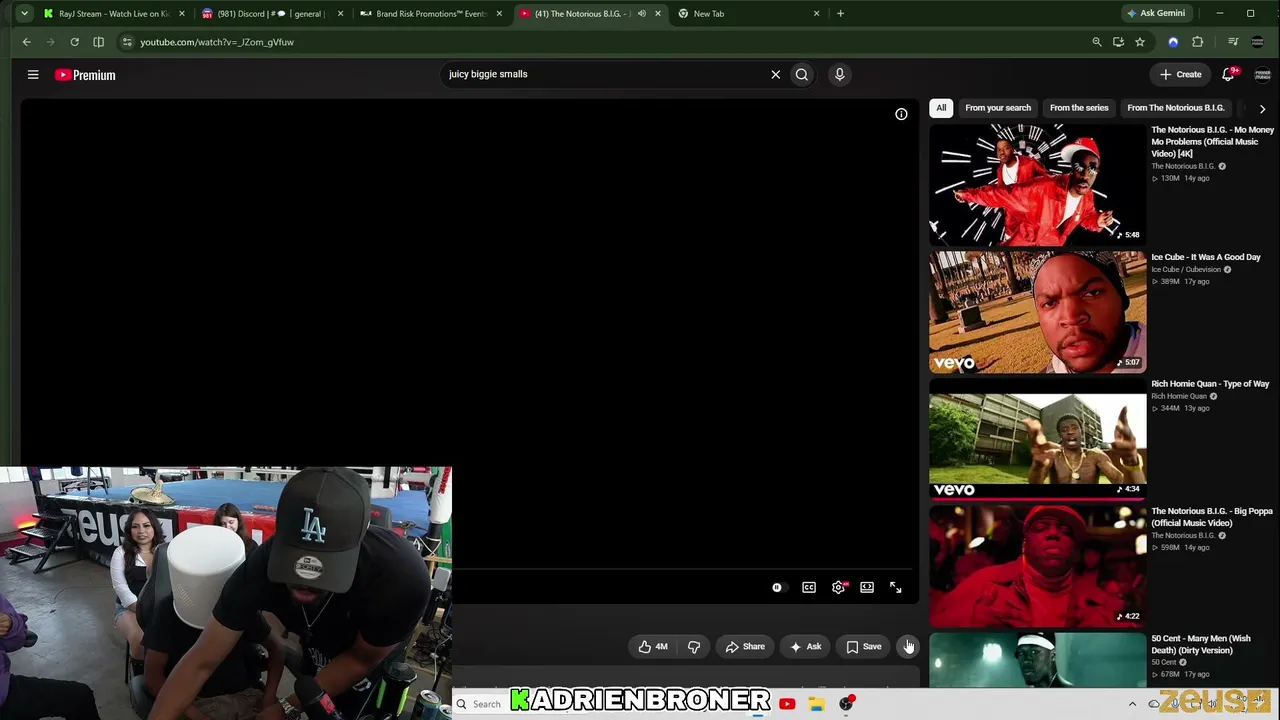The width and height of the screenshot is (1280, 720).
Task: Select The Notorious B.I.G. YouTube tab
Action: pyautogui.click(x=590, y=14)
